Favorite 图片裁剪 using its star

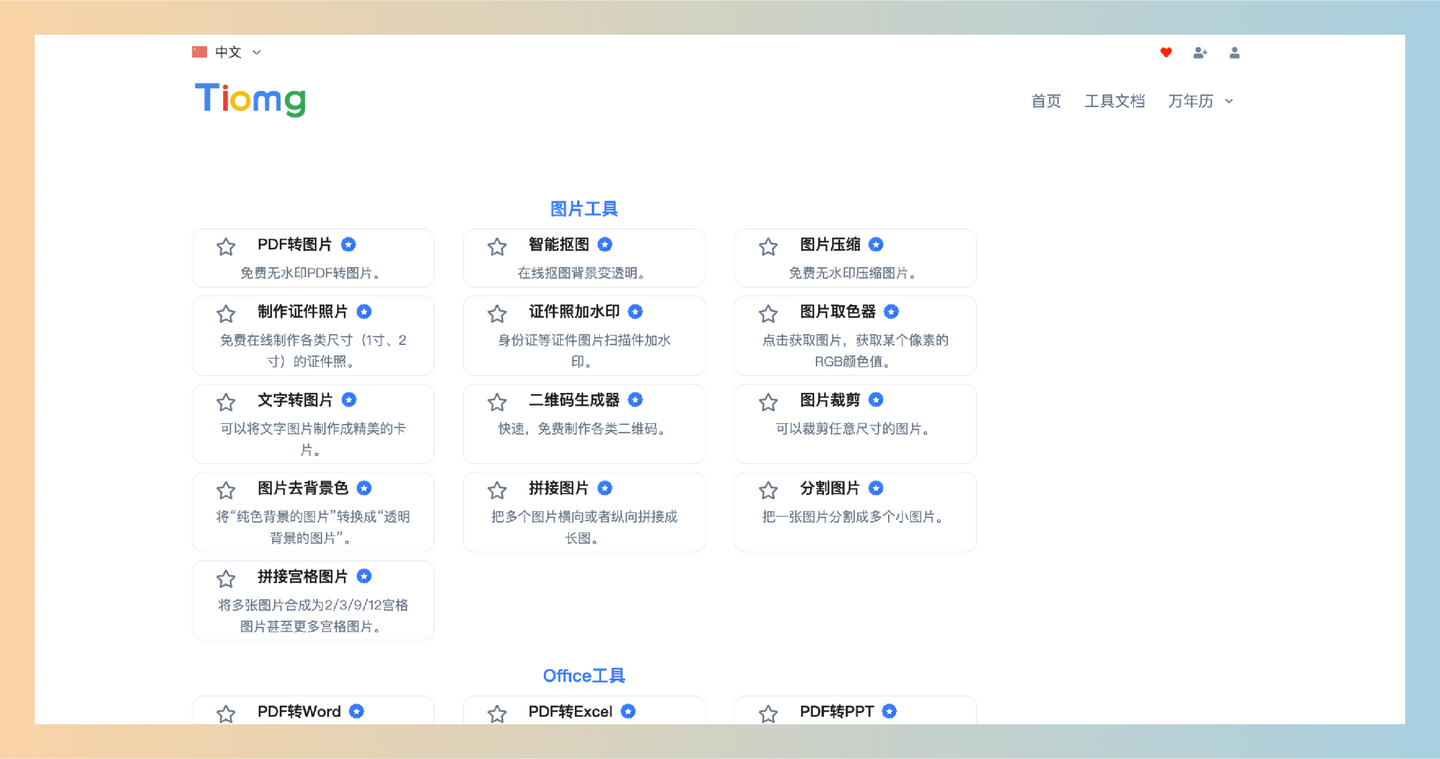768,402
